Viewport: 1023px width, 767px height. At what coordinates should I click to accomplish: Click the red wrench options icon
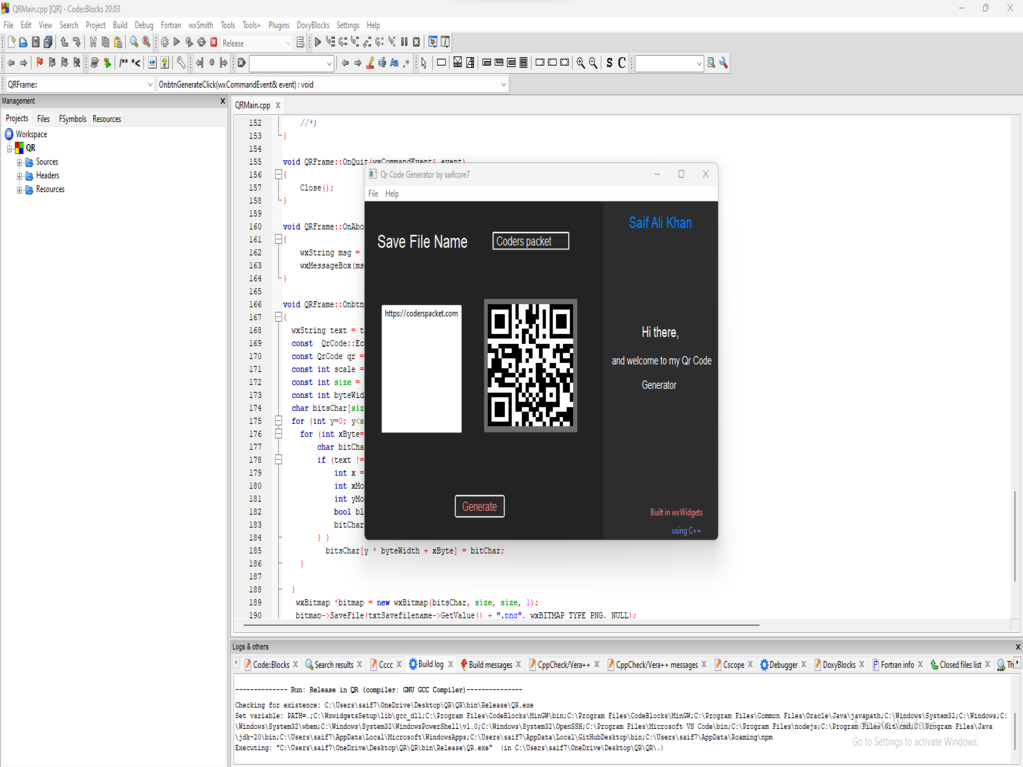tap(724, 63)
